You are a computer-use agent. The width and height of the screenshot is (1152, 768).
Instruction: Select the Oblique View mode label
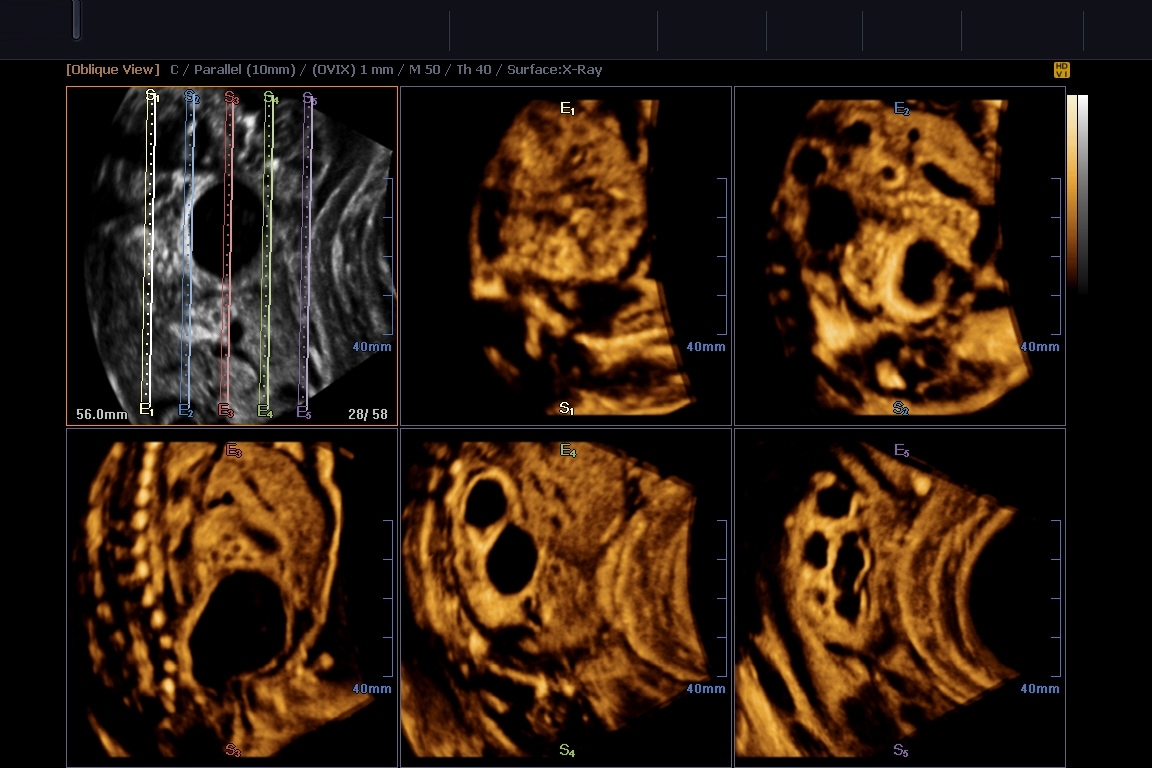coord(112,70)
